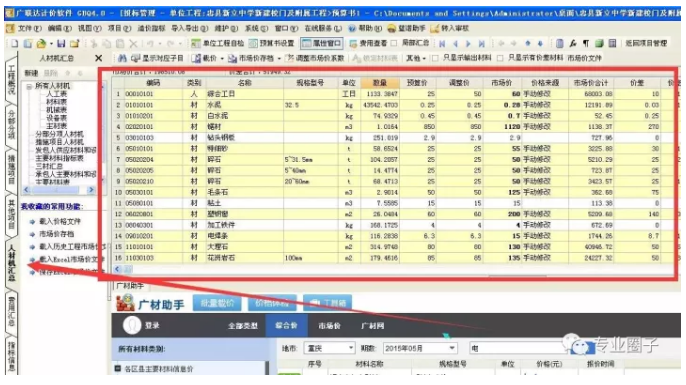Screen dimensions: 686x385
Task: Switch to 费用汇总 vertical tab
Action: (11, 311)
